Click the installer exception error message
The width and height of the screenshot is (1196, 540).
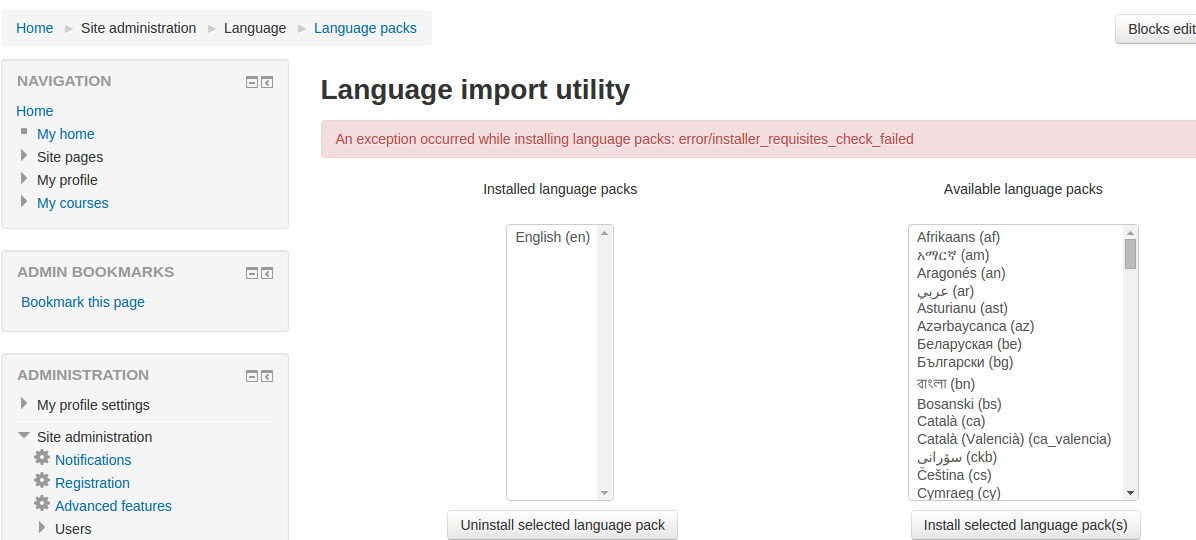(625, 139)
